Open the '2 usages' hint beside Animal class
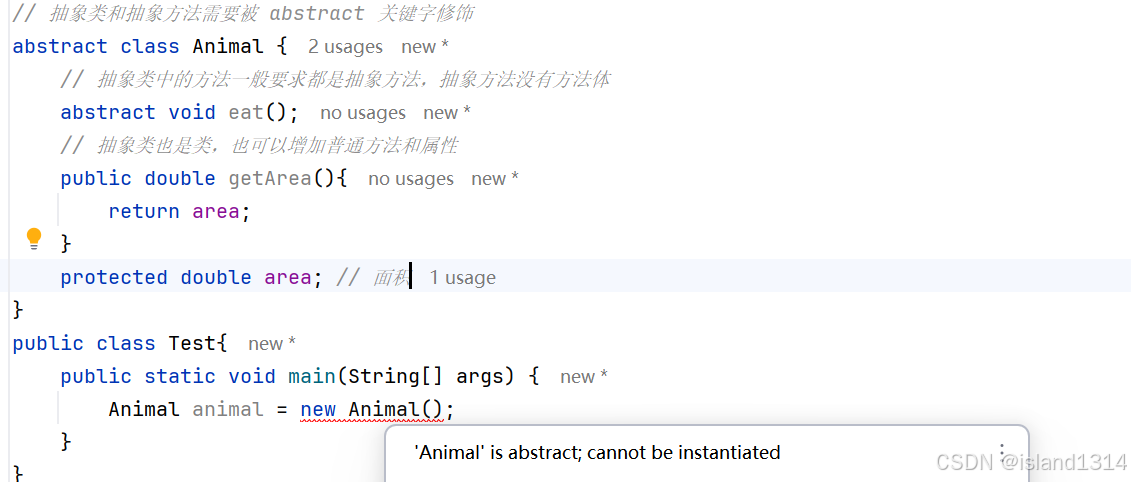The image size is (1131, 482). 346,47
